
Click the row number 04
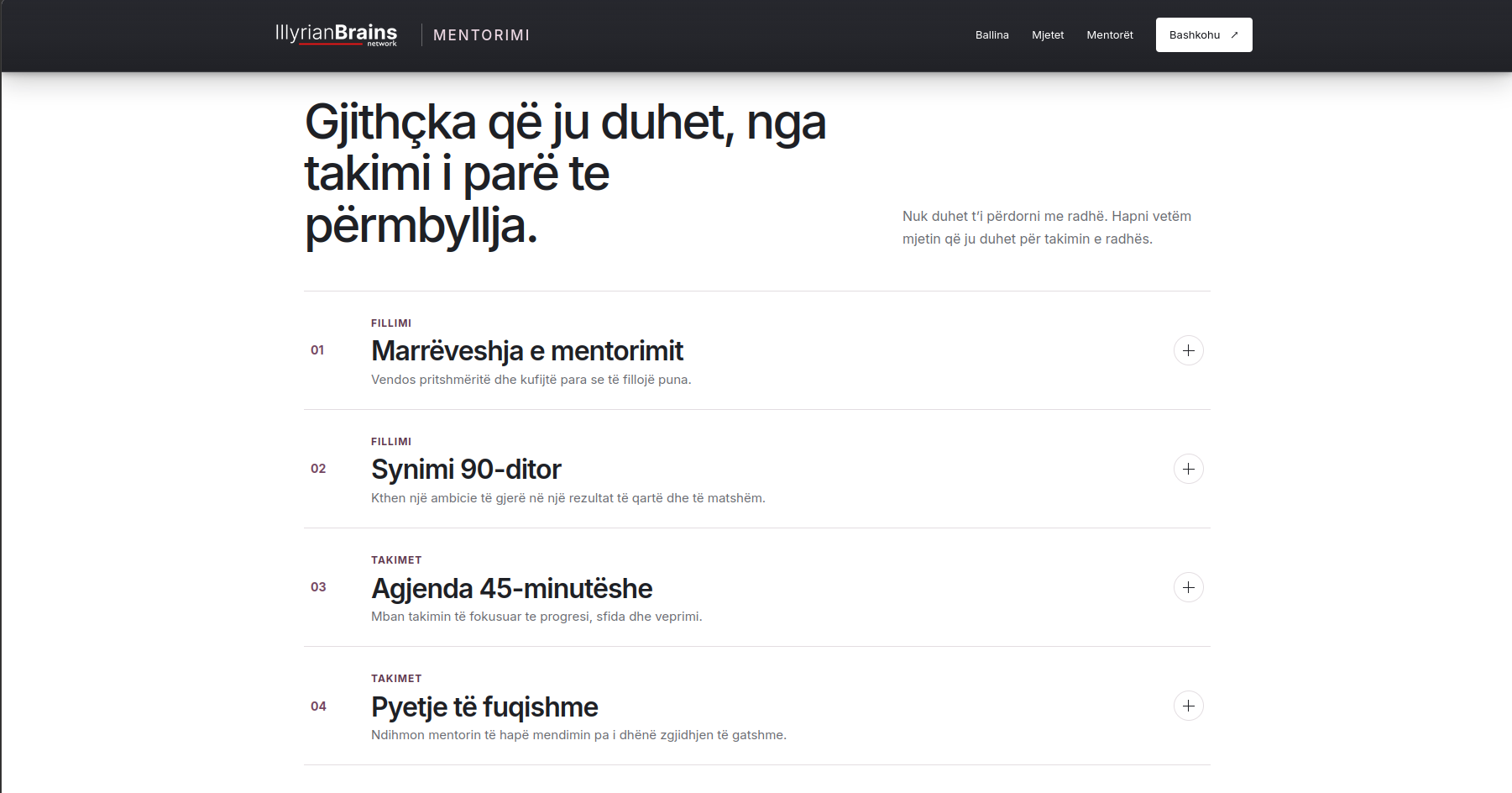pos(318,706)
